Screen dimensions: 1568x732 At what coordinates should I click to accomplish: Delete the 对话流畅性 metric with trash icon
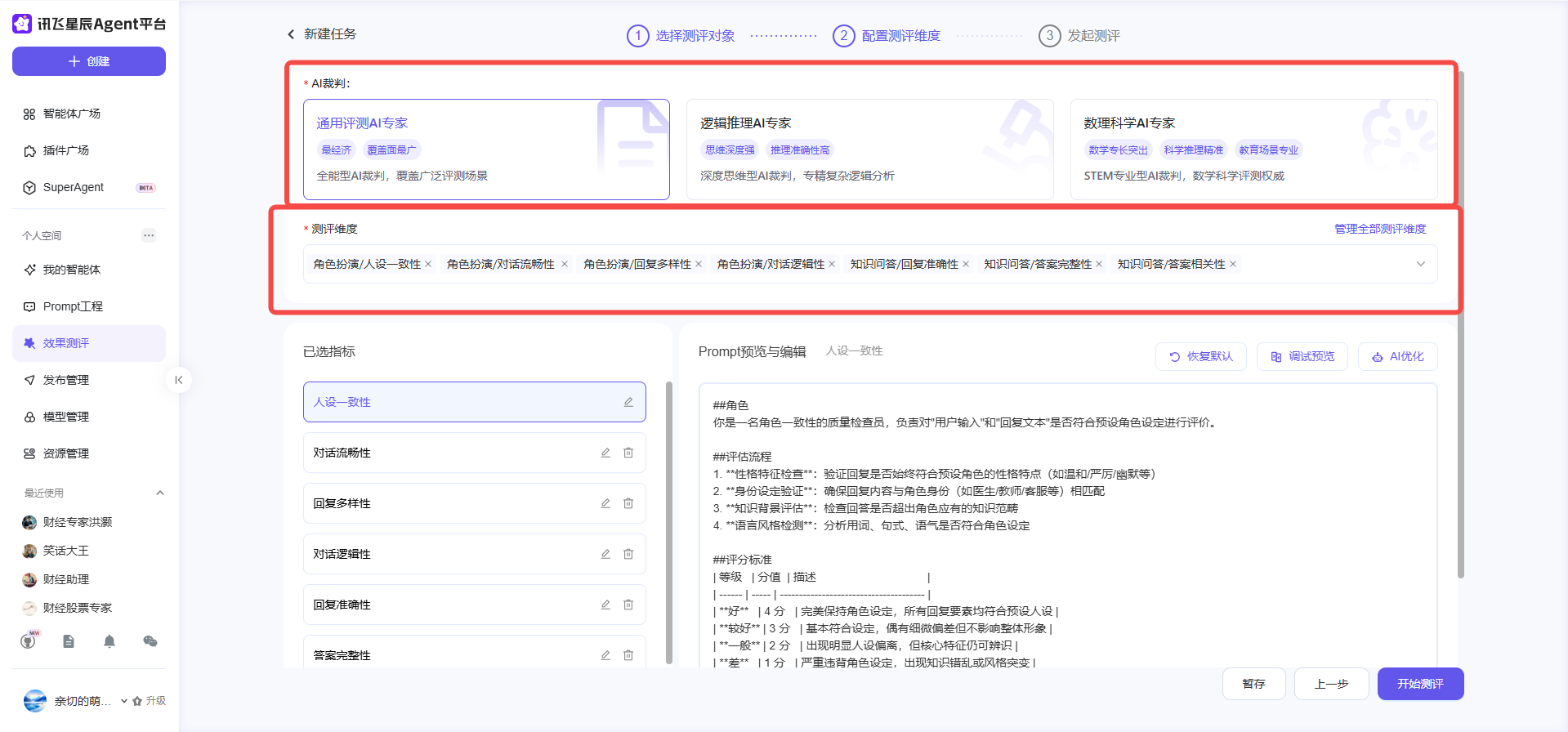click(628, 453)
